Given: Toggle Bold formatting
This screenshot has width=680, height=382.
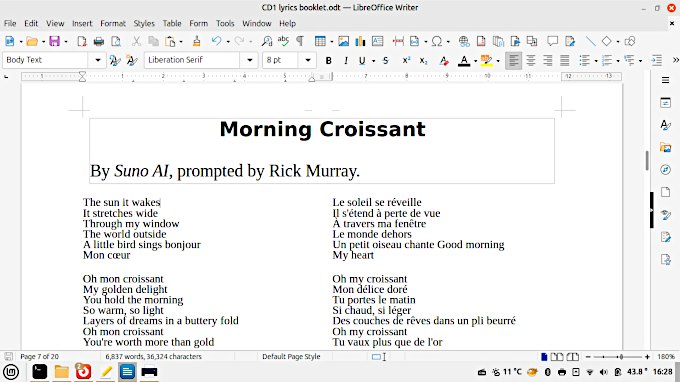Looking at the screenshot, I should [328, 60].
